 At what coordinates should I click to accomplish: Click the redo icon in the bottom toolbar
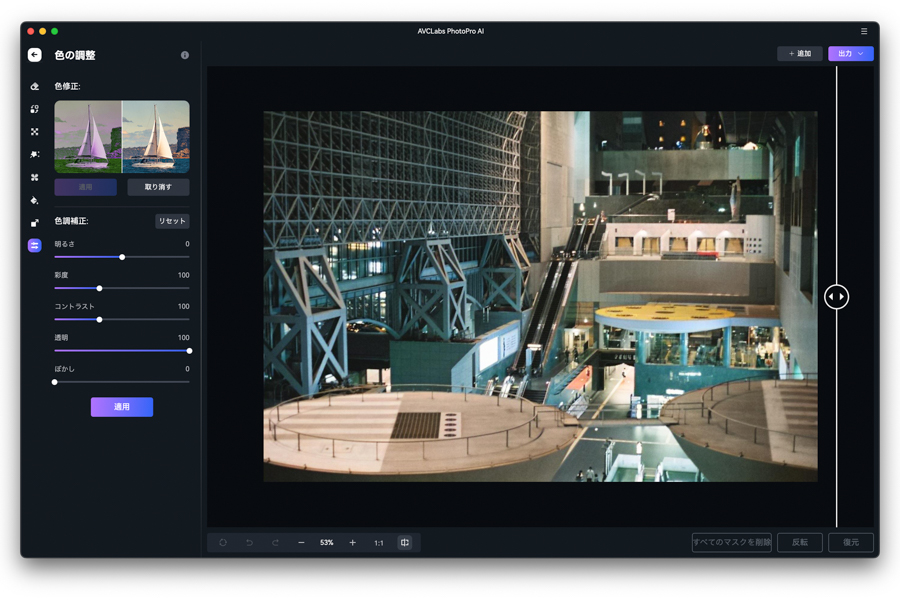point(274,542)
